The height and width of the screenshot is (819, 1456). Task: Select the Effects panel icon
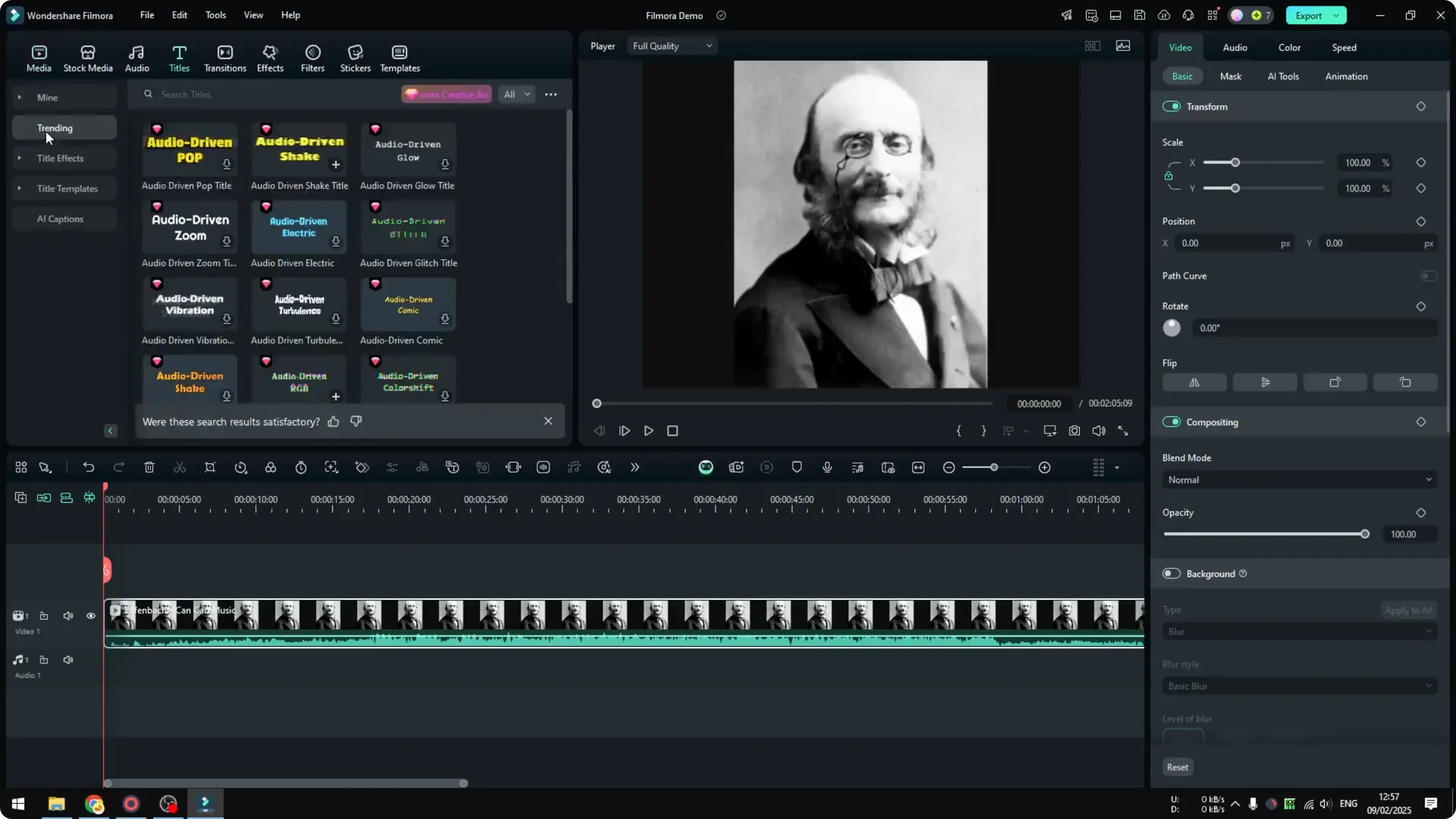(x=270, y=57)
